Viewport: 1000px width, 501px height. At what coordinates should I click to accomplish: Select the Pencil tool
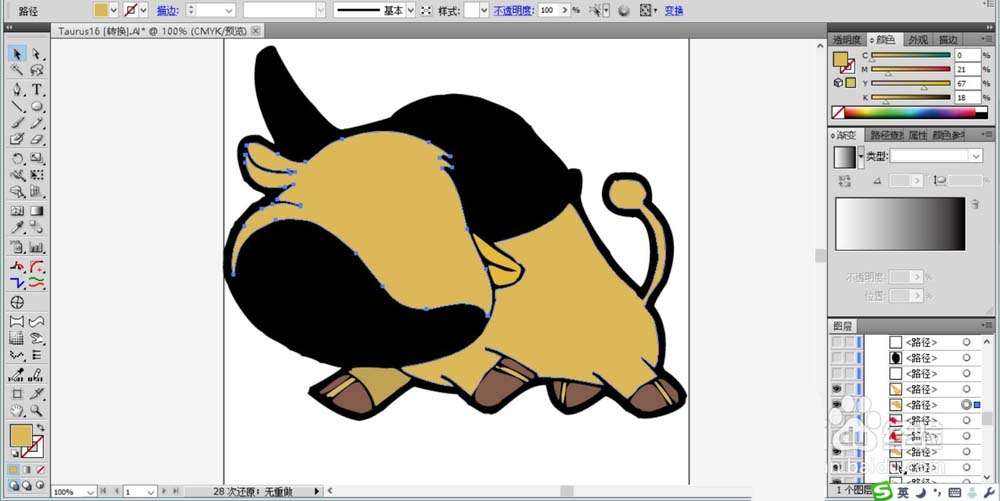pyautogui.click(x=36, y=122)
